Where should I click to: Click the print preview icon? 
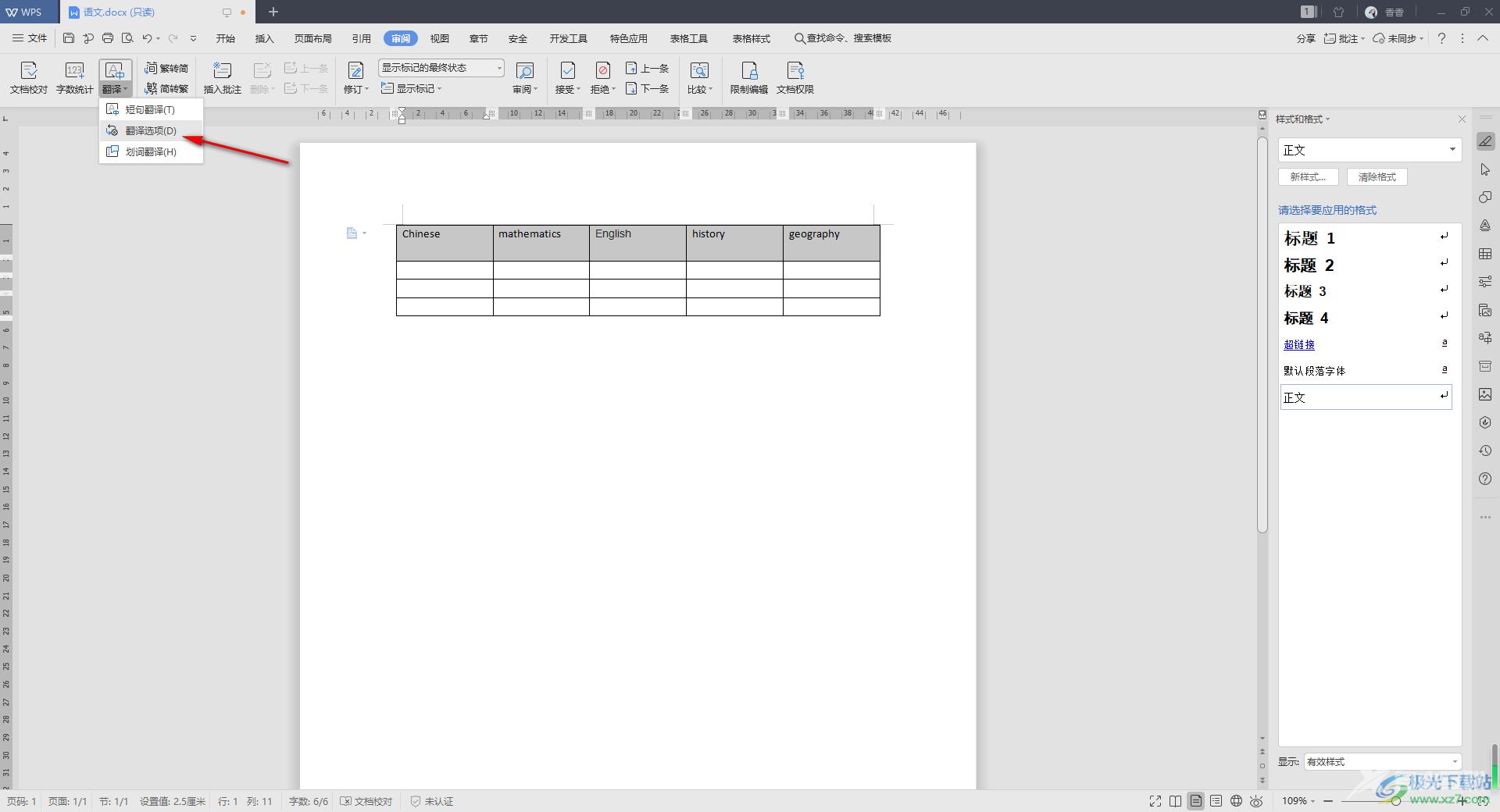(127, 38)
